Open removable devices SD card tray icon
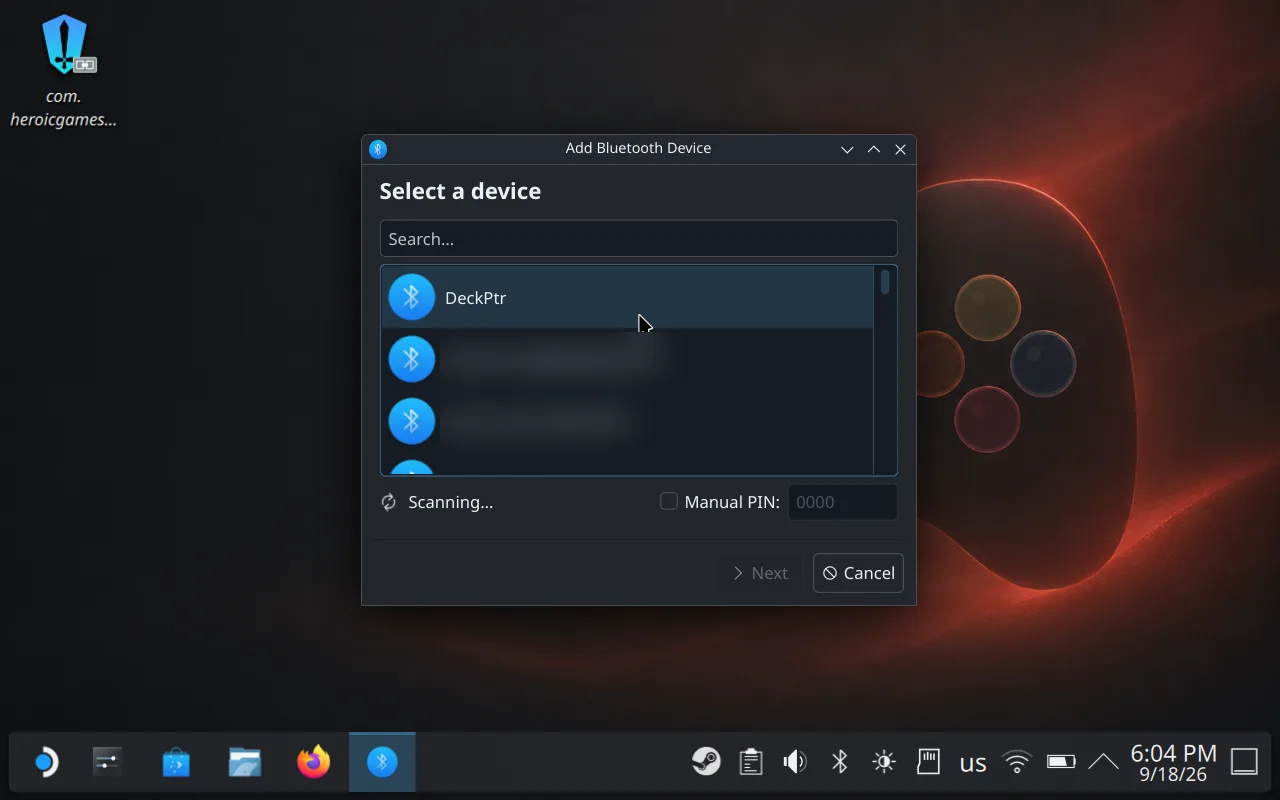 [928, 762]
